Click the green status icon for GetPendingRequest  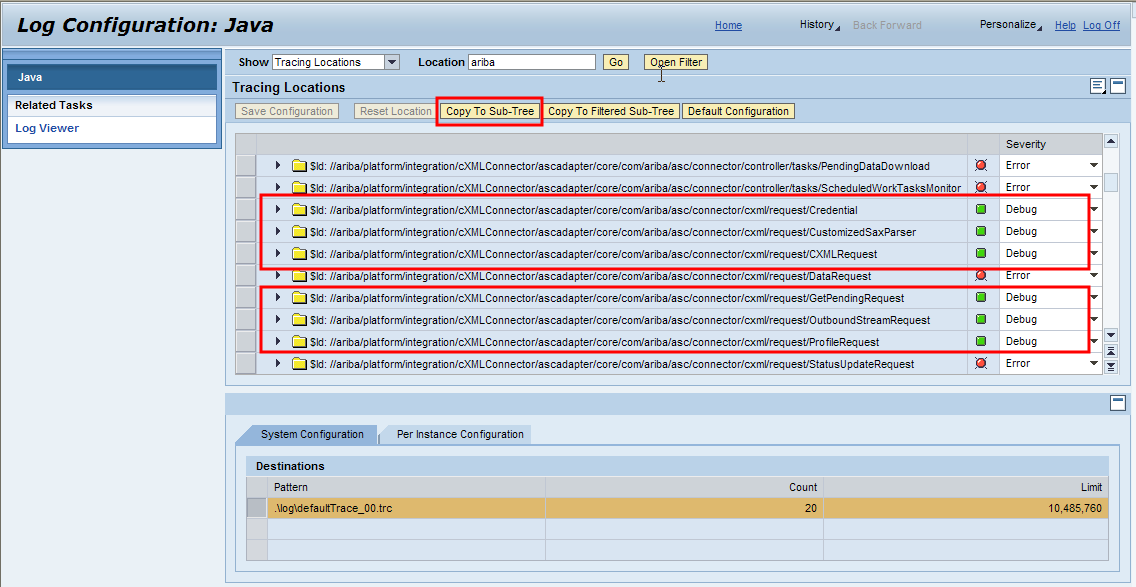point(981,297)
